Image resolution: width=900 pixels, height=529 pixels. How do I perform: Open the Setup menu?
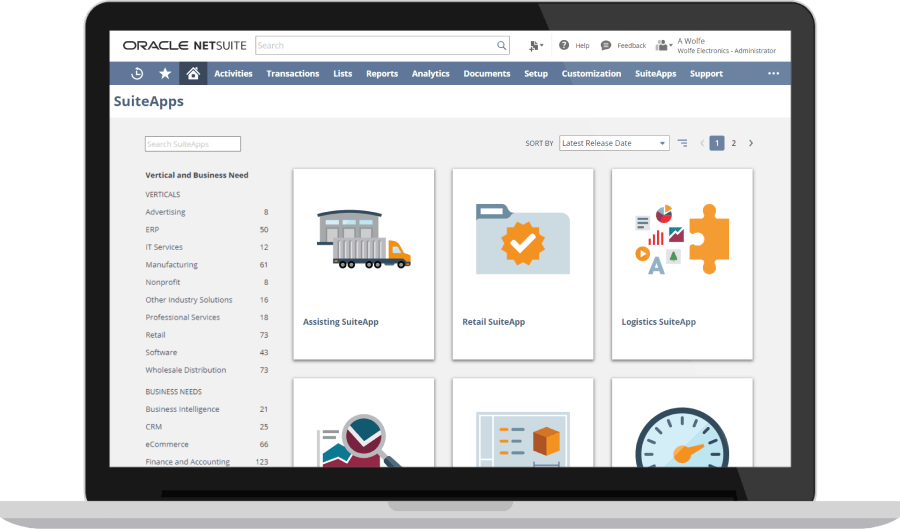click(536, 73)
